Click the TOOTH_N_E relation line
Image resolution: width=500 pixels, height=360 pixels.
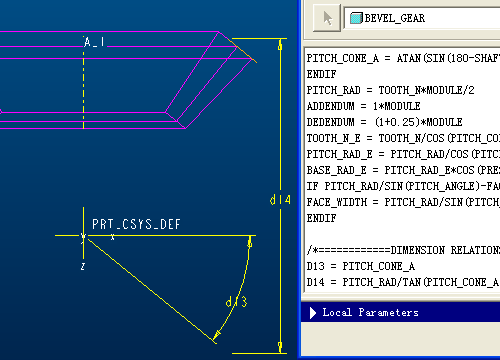coord(403,138)
